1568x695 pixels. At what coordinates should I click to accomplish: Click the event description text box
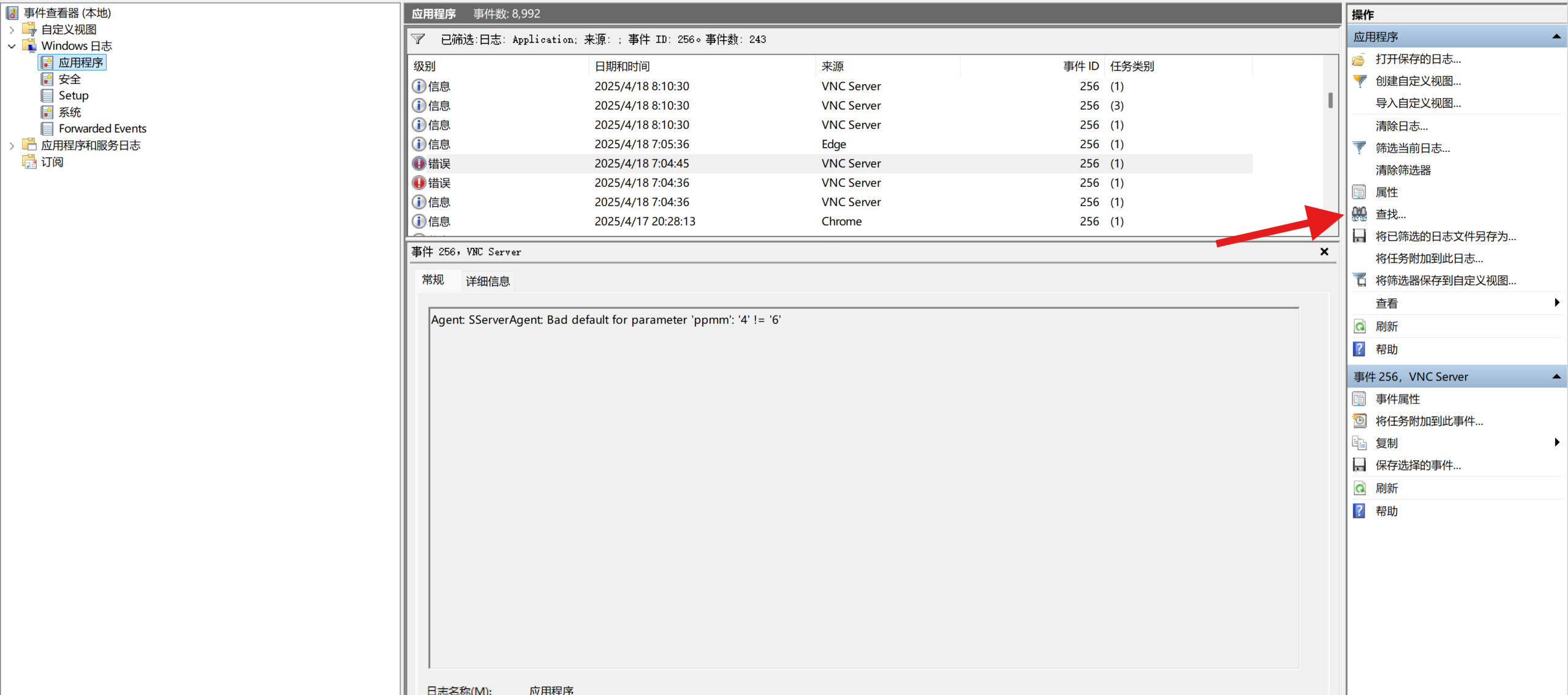[863, 488]
